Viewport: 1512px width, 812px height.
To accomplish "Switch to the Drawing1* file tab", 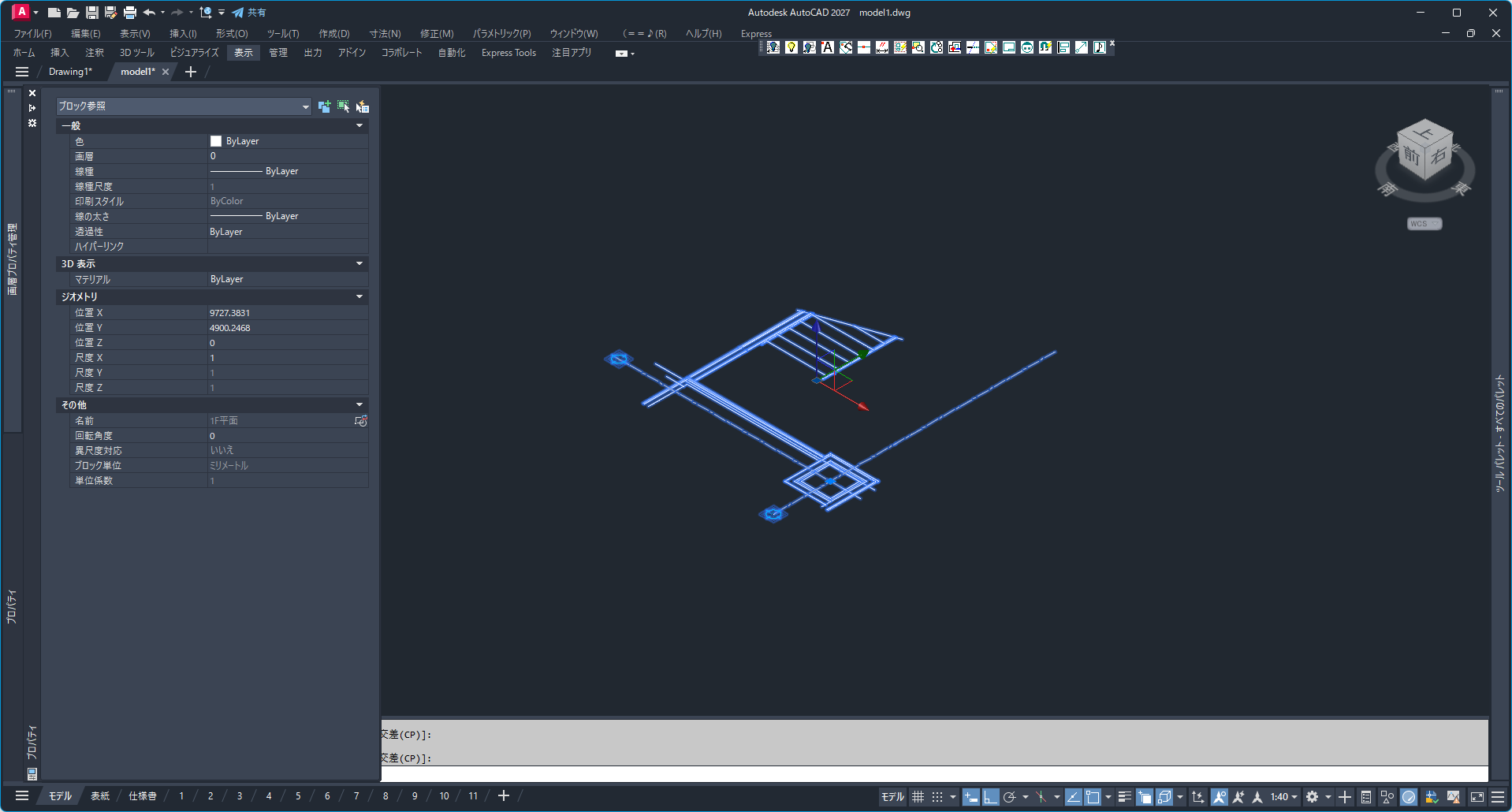I will click(x=70, y=72).
